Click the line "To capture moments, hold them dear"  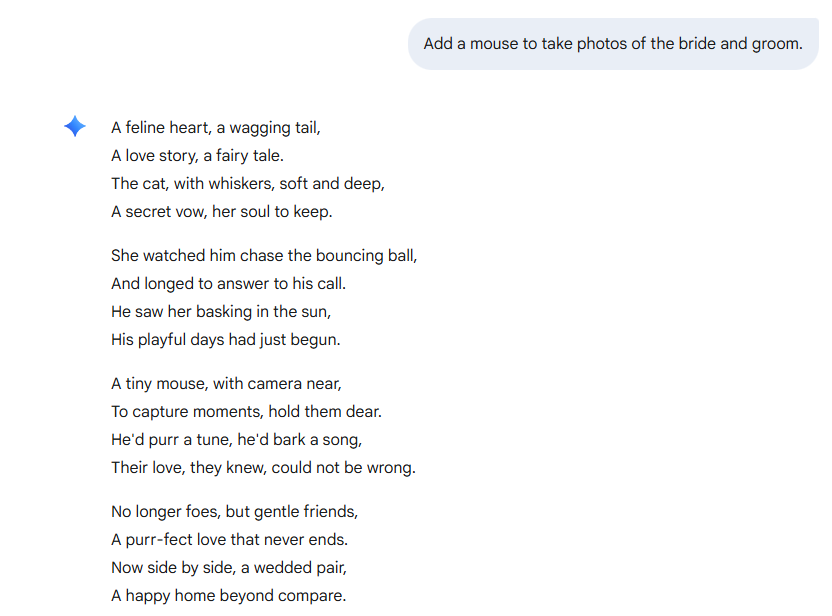[246, 412]
